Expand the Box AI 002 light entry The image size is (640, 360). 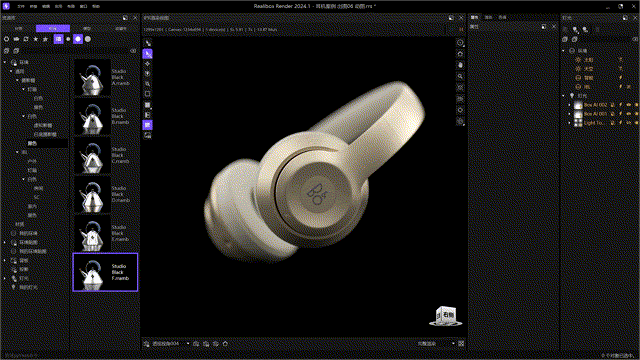[570, 105]
